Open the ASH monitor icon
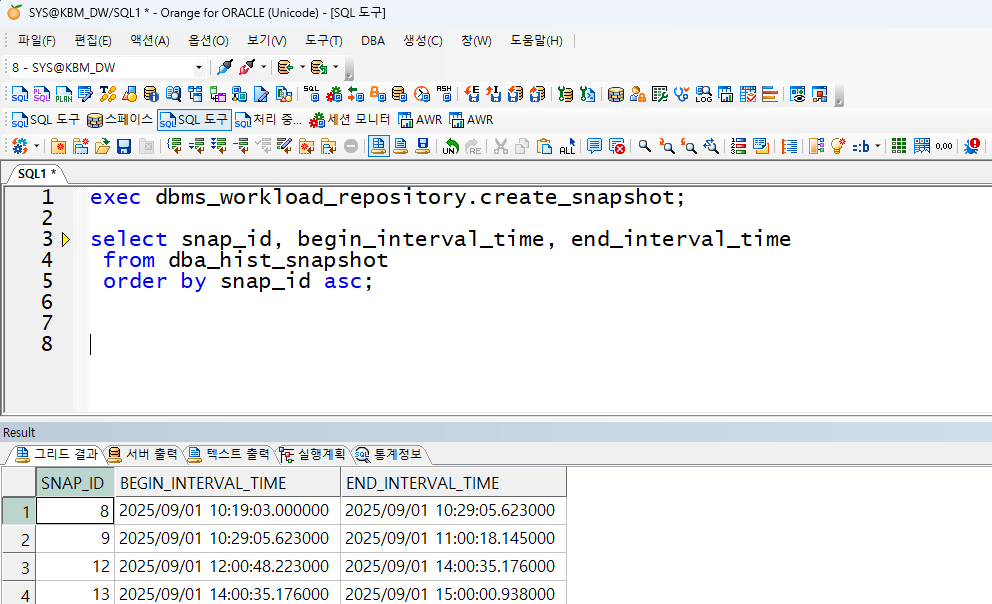The width and height of the screenshot is (992, 604). [x=444, y=95]
